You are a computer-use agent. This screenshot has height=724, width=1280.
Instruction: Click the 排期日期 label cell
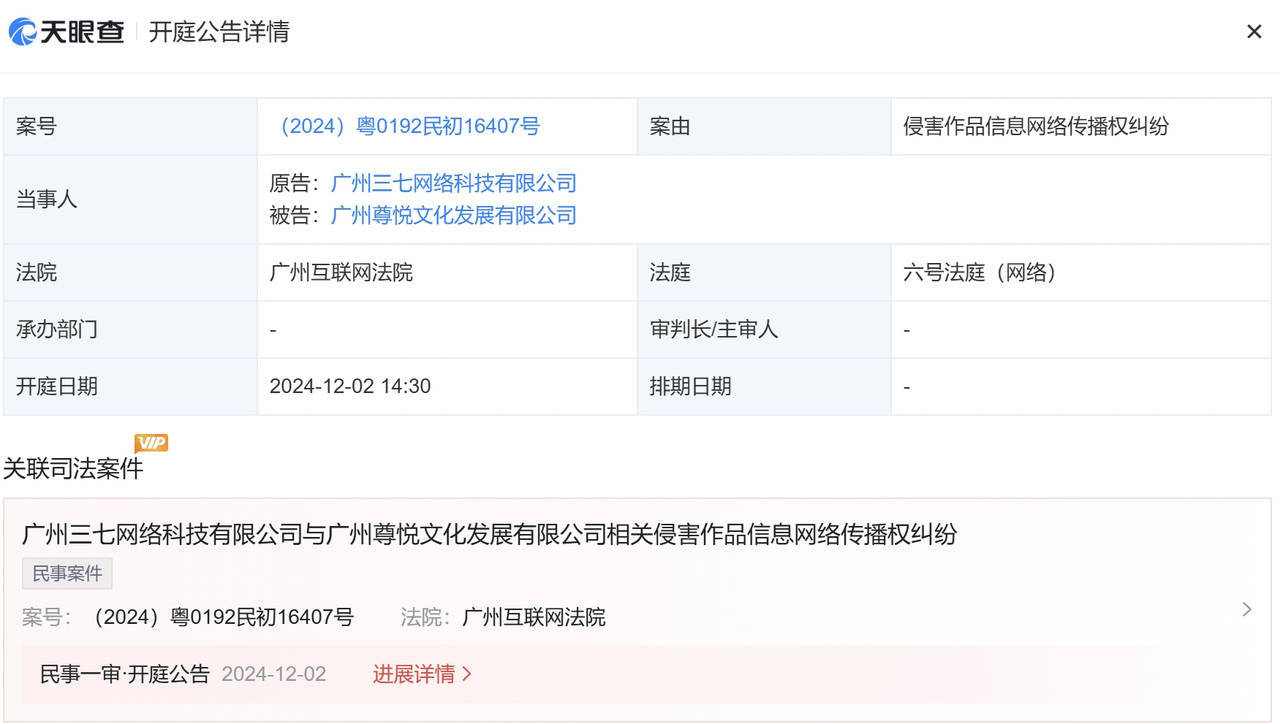[764, 386]
